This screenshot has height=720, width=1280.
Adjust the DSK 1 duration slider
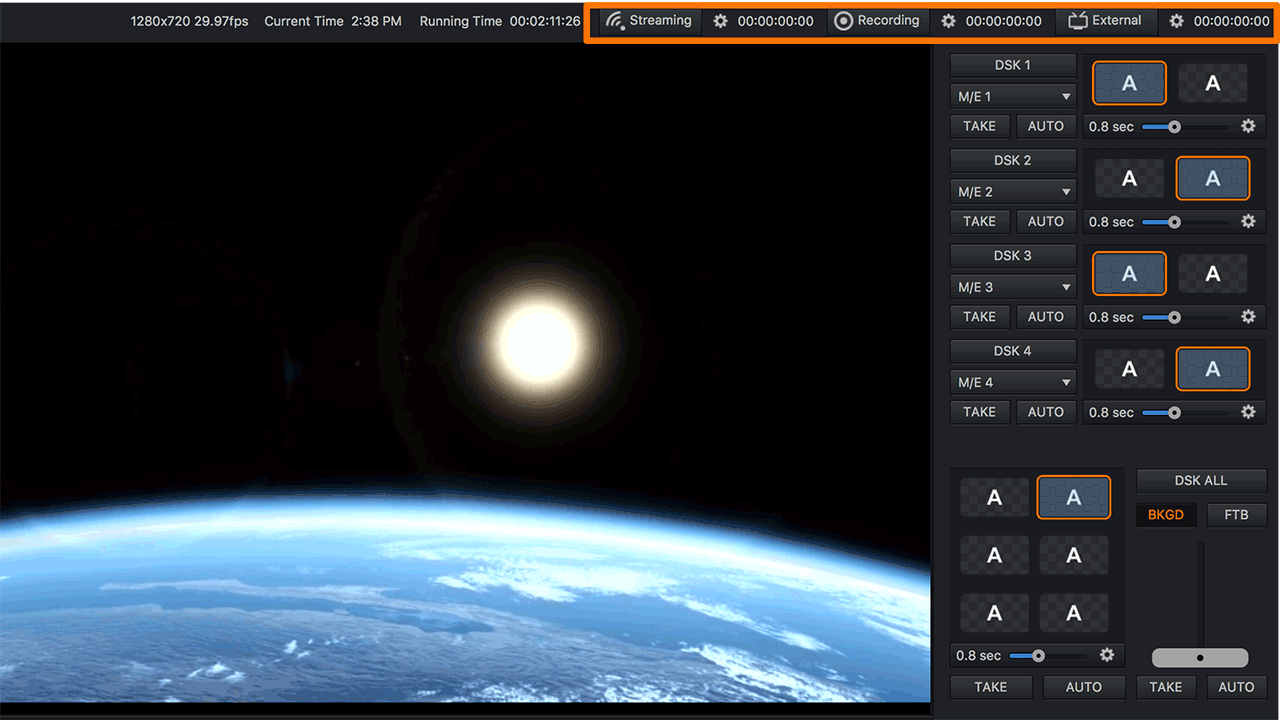(1185, 127)
